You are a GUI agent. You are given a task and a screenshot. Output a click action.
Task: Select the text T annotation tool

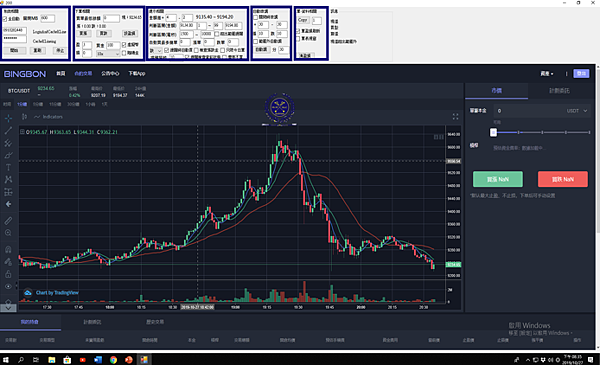[8, 167]
